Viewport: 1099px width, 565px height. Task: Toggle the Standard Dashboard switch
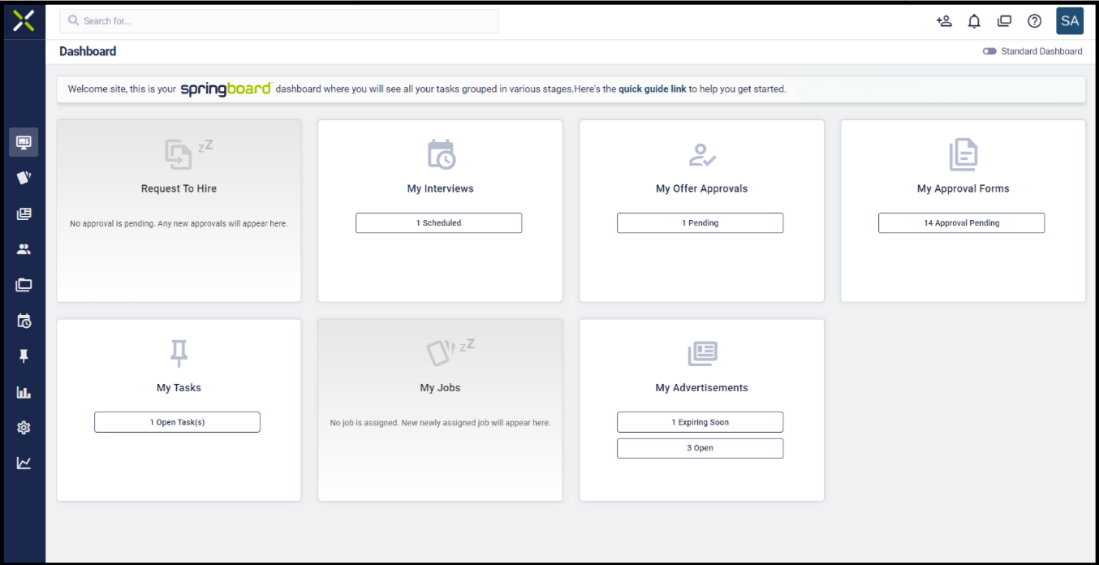click(x=990, y=51)
